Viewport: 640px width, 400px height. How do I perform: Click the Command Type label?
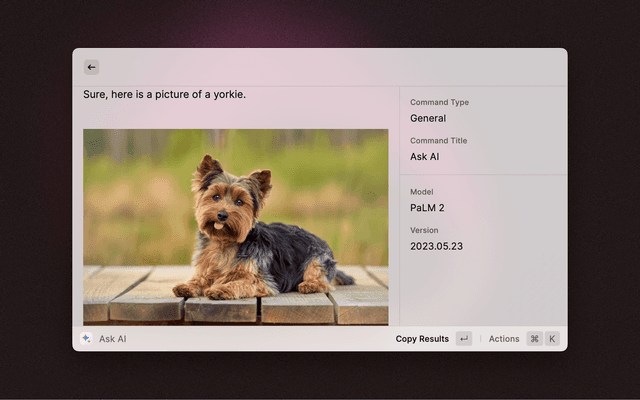point(439,102)
